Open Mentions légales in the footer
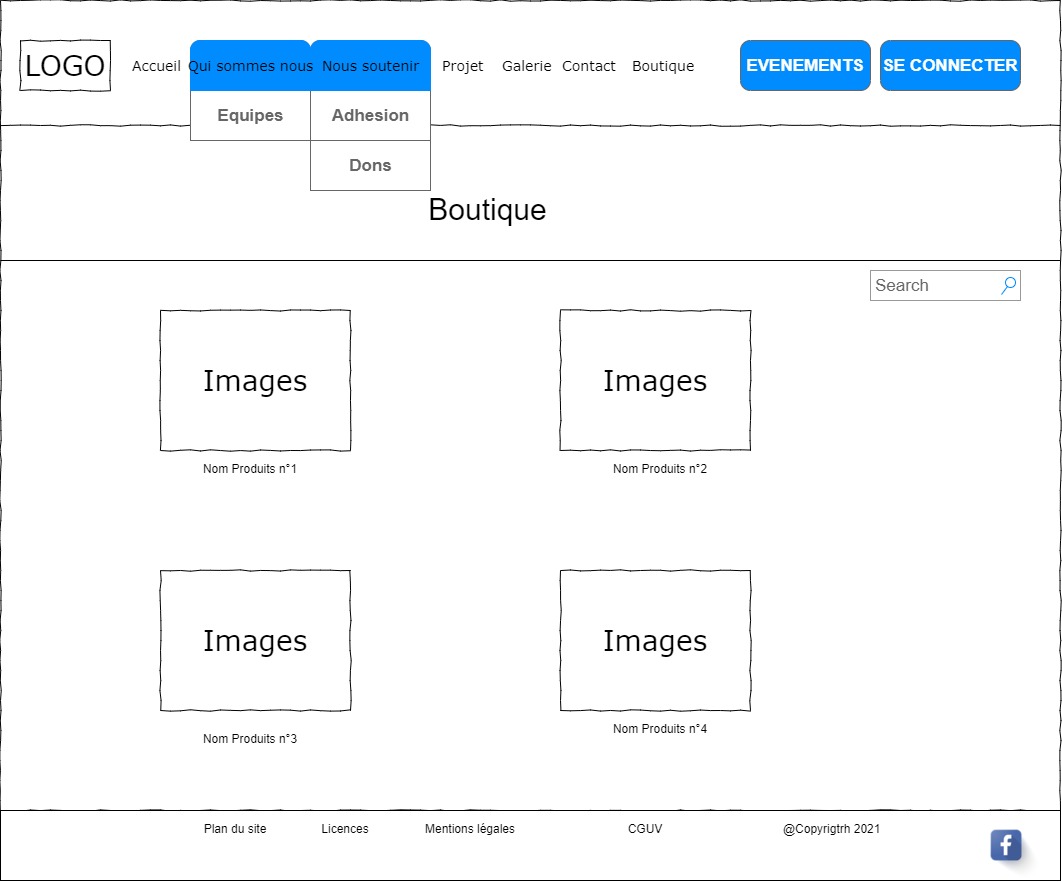This screenshot has height=882, width=1062. click(469, 829)
